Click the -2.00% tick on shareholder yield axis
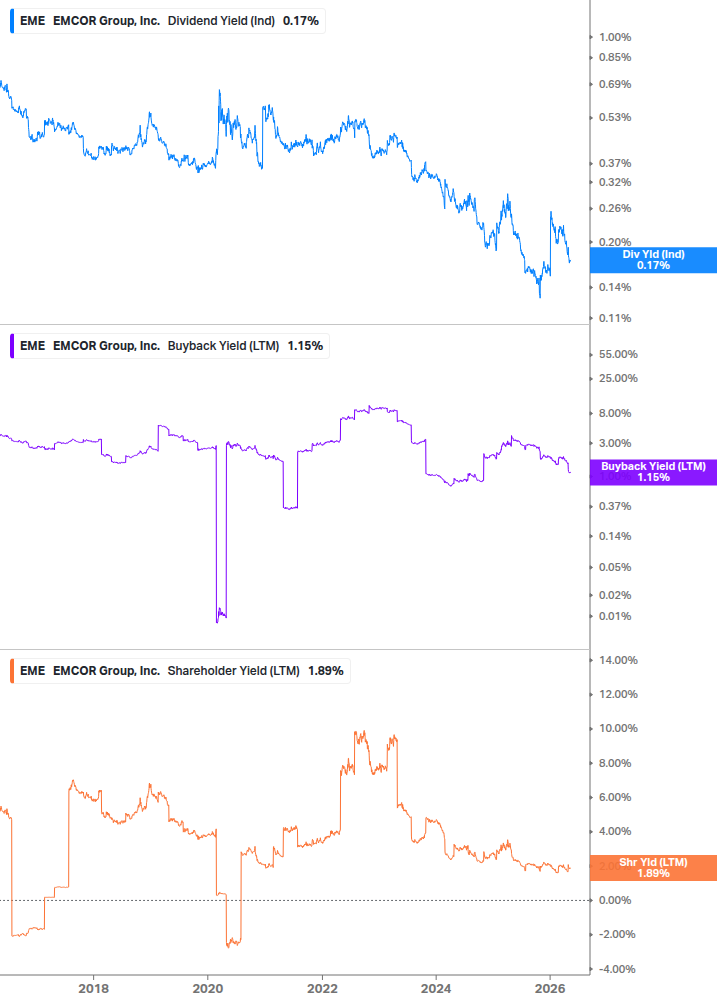Image resolution: width=717 pixels, height=1005 pixels. click(617, 934)
